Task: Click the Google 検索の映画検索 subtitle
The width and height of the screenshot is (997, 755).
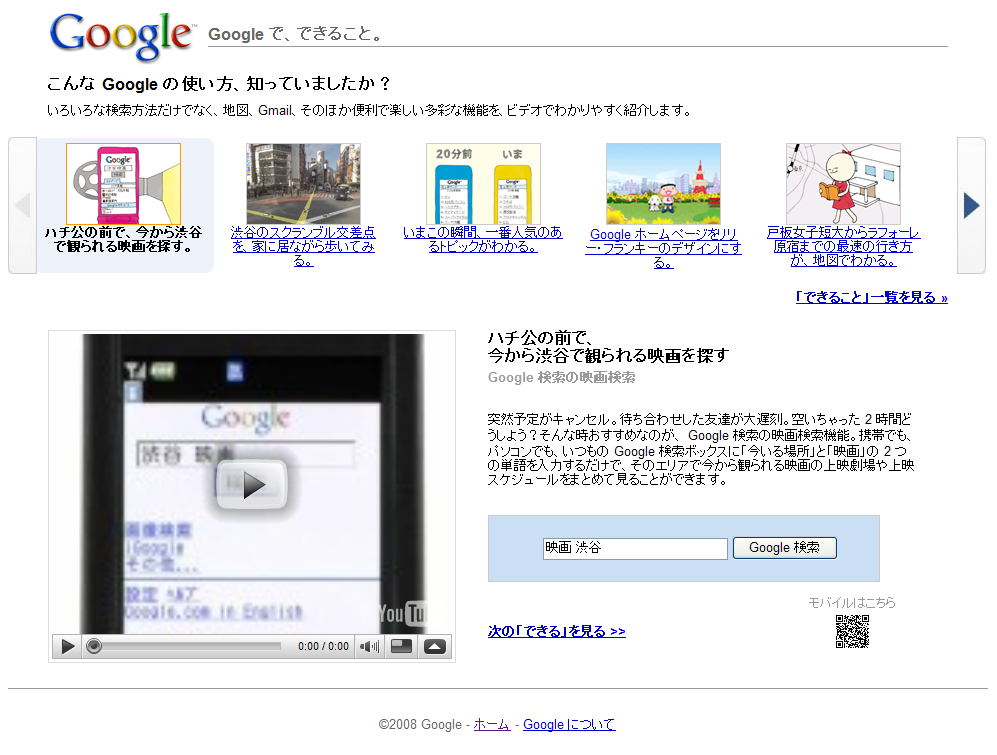Action: tap(561, 378)
